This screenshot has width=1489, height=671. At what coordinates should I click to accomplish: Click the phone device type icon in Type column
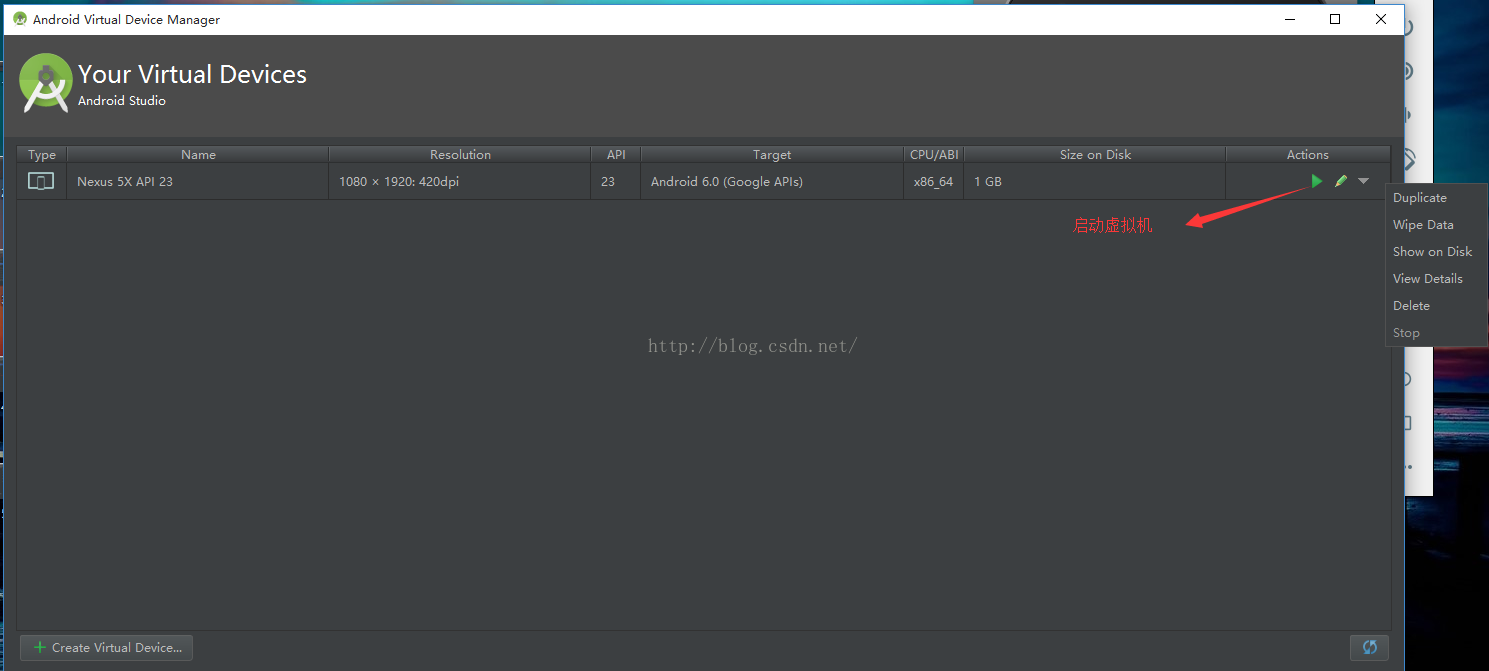(x=41, y=181)
